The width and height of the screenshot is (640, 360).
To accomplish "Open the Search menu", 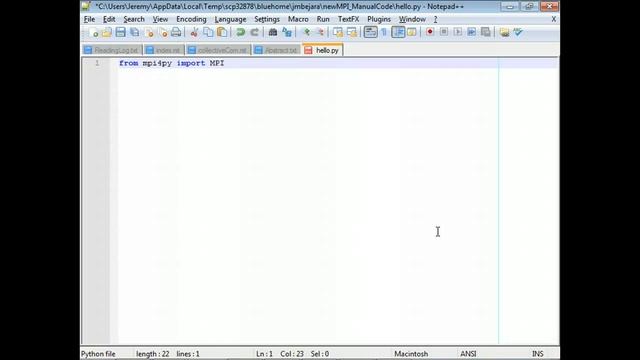I will coord(134,19).
